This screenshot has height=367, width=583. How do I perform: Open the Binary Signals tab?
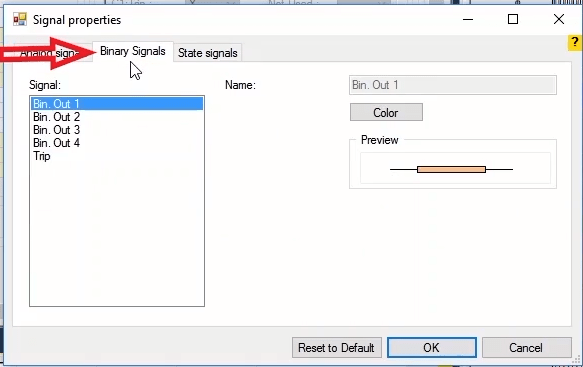pyautogui.click(x=133, y=51)
